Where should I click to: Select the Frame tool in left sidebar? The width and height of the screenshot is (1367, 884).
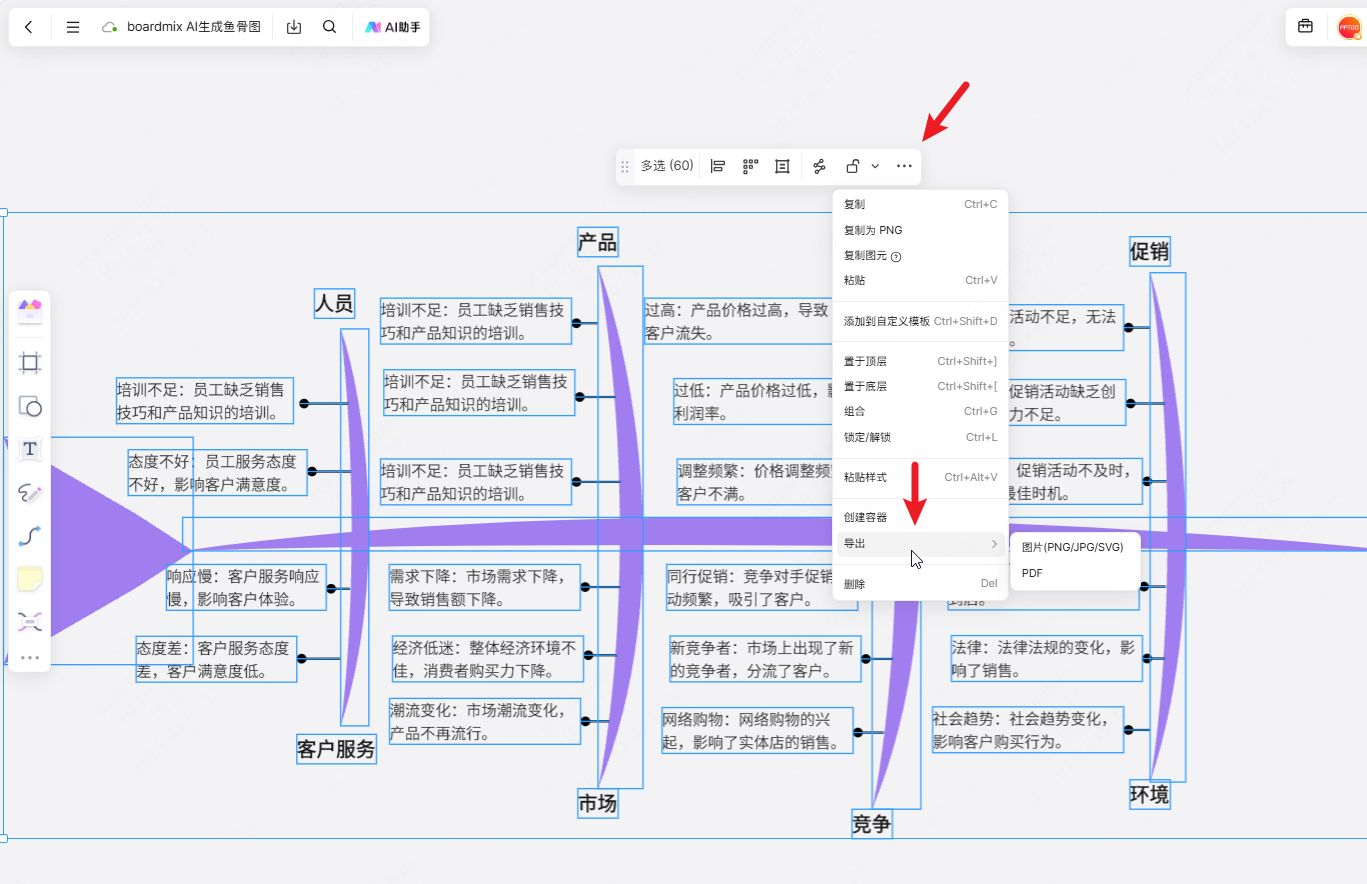point(30,363)
